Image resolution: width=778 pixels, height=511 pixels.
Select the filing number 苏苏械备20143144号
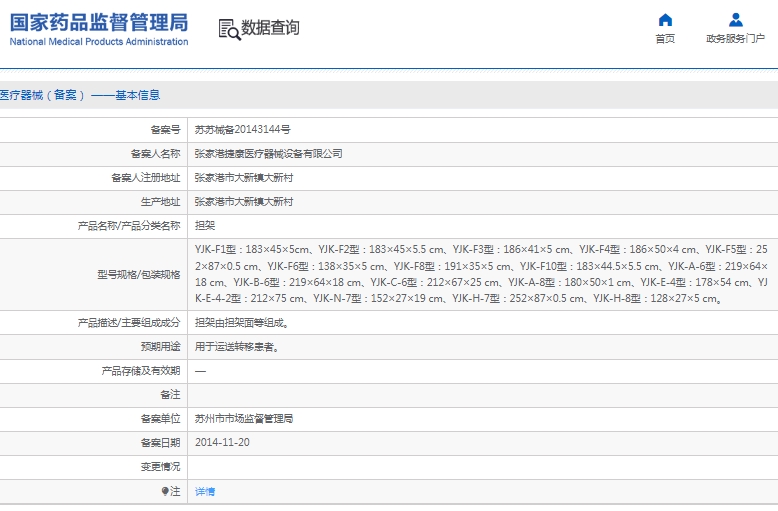pyautogui.click(x=243, y=129)
